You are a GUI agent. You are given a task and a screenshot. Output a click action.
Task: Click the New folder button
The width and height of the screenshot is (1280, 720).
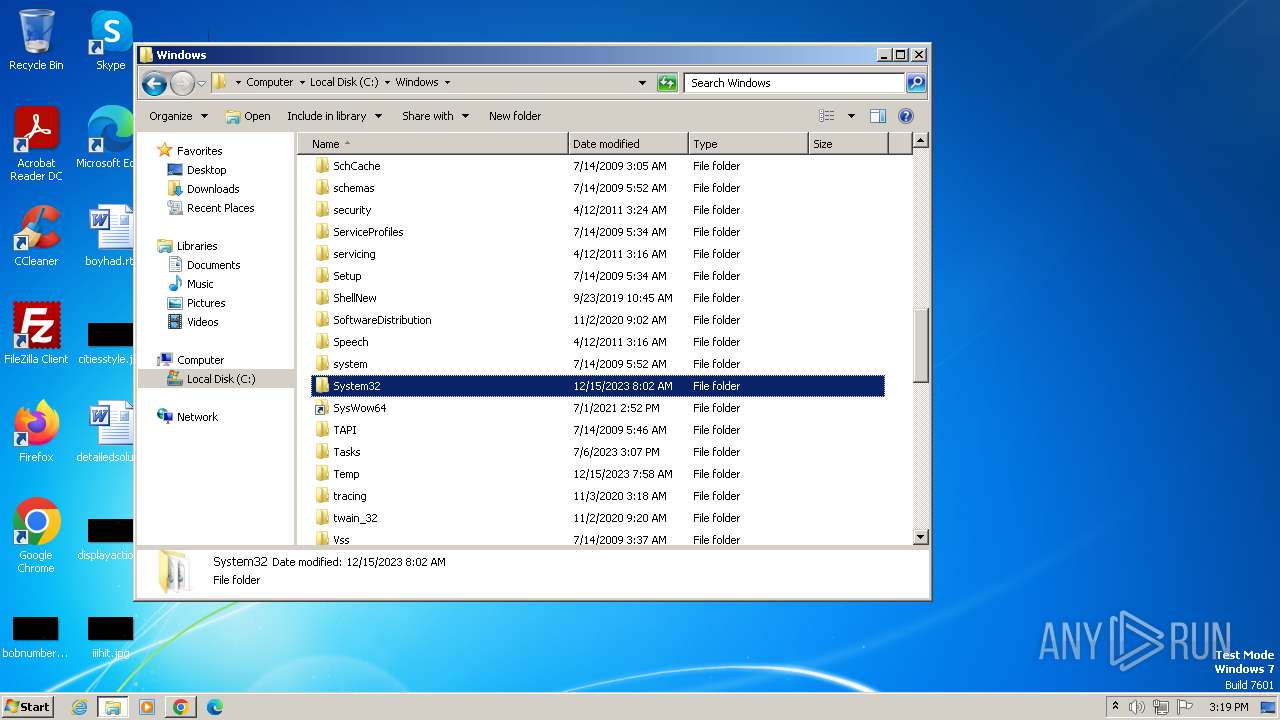coord(514,116)
